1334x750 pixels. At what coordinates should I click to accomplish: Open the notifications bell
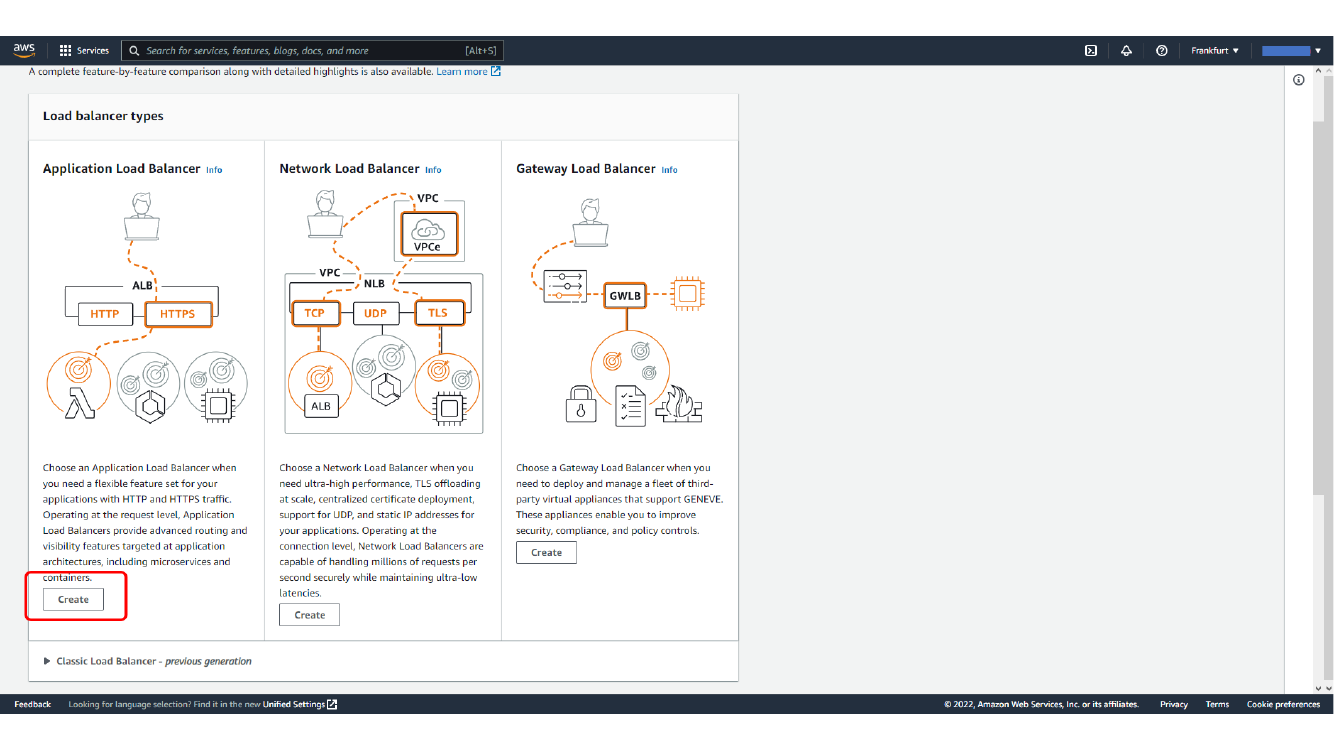coord(1126,50)
